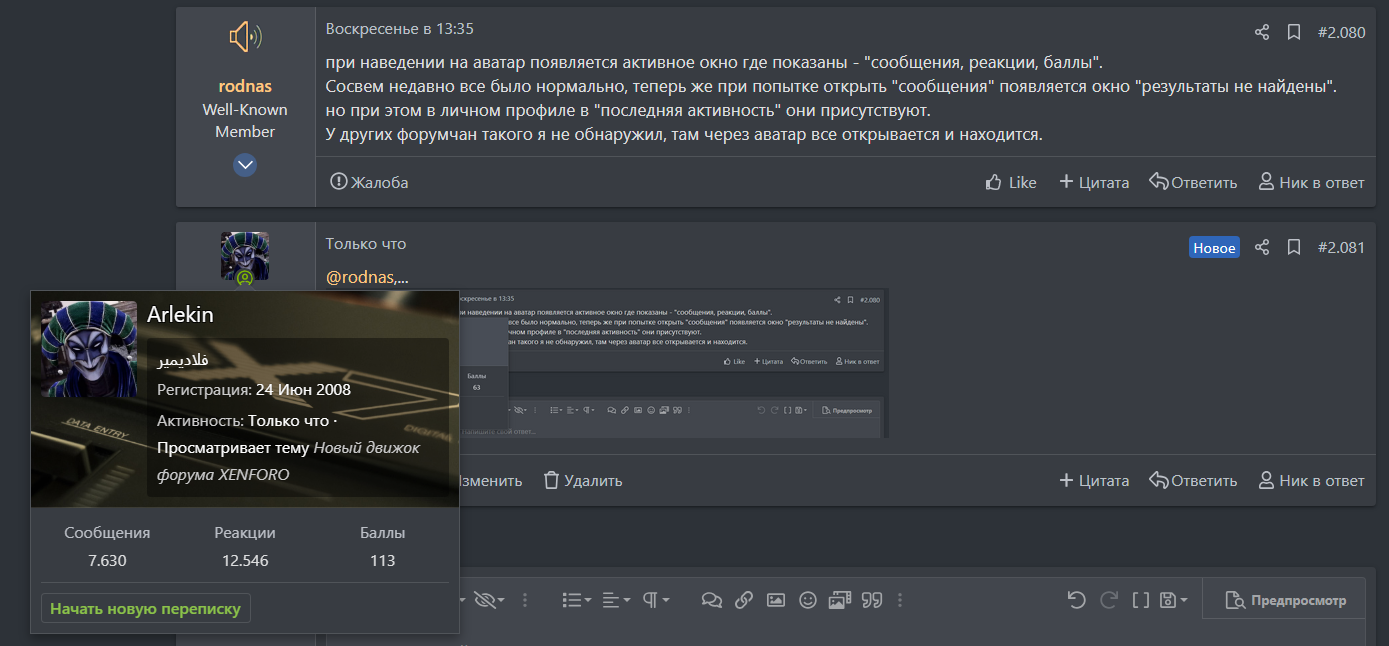This screenshot has width=1389, height=646.
Task: Open post permalink #2.080
Action: pos(1341,32)
